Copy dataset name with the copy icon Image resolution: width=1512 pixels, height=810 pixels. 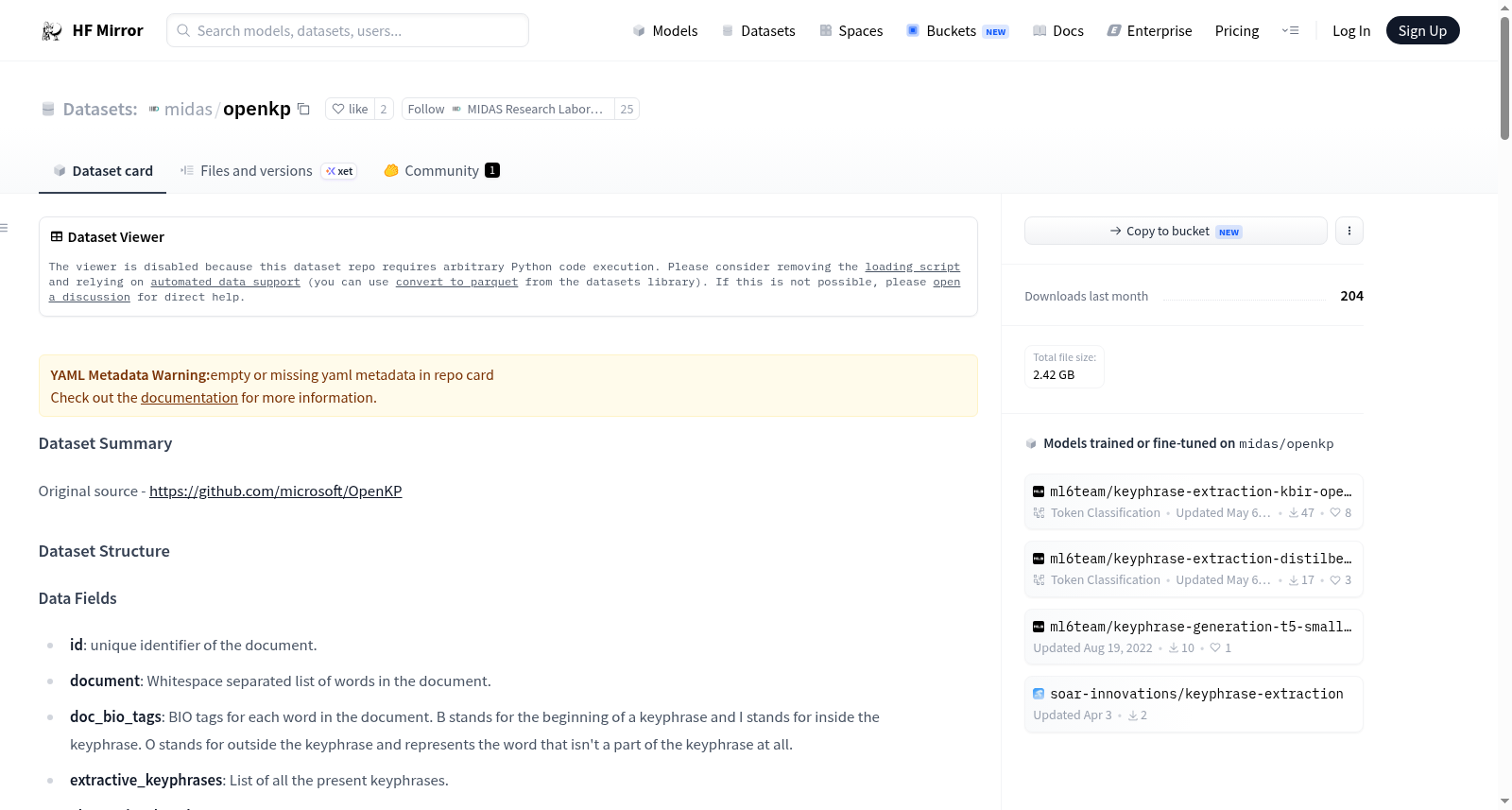(x=303, y=109)
